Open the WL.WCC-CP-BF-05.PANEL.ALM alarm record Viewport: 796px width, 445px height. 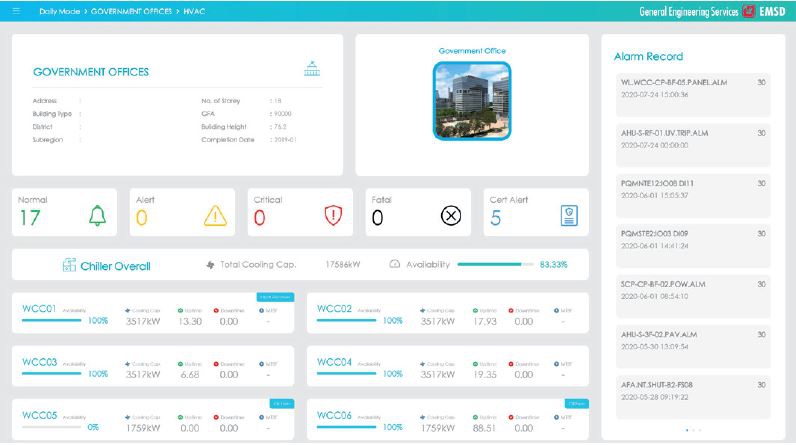pyautogui.click(x=693, y=94)
